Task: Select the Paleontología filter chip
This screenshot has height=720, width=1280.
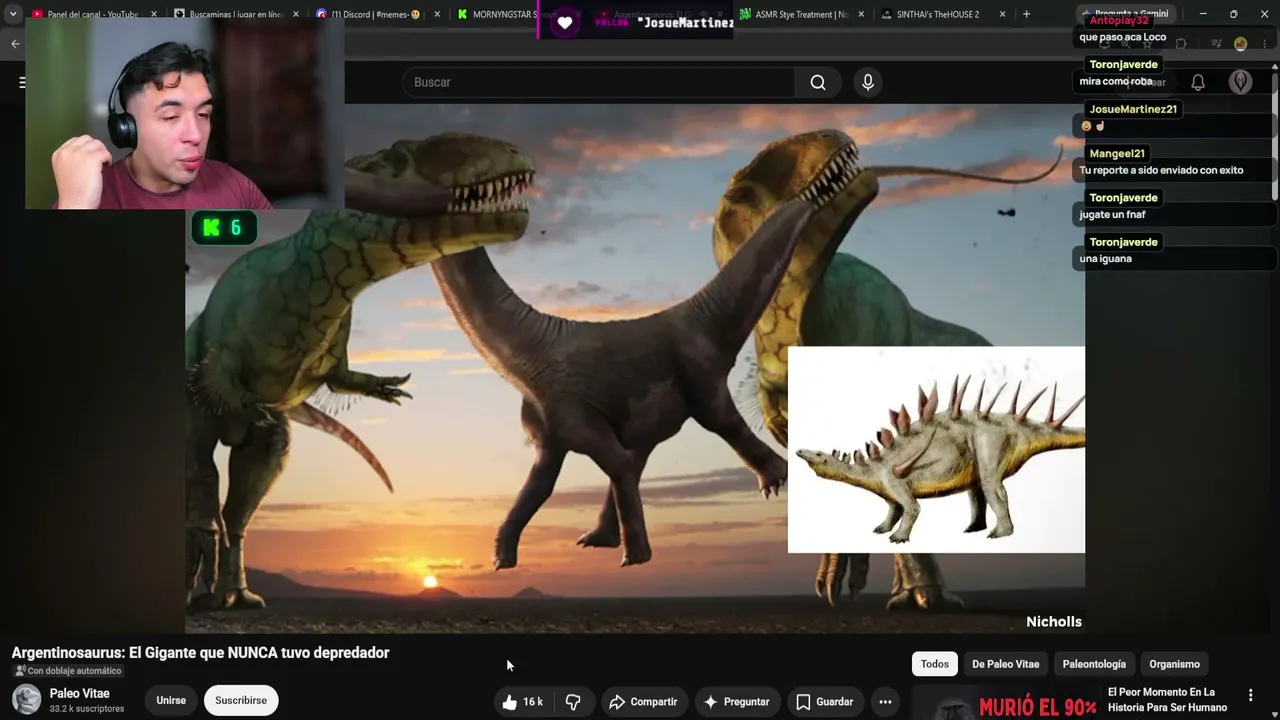Action: pos(1094,664)
